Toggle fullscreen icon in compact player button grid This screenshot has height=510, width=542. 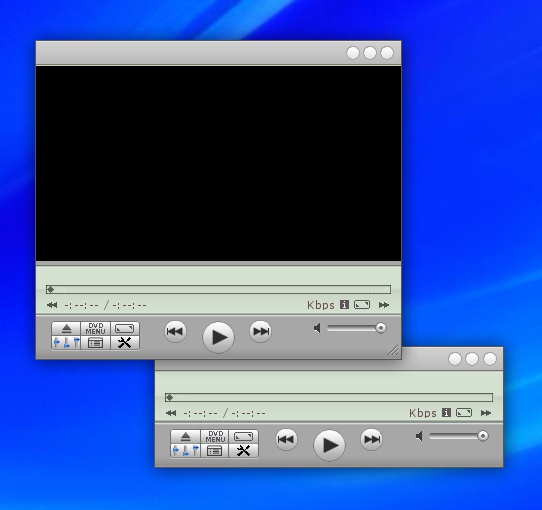[x=244, y=436]
